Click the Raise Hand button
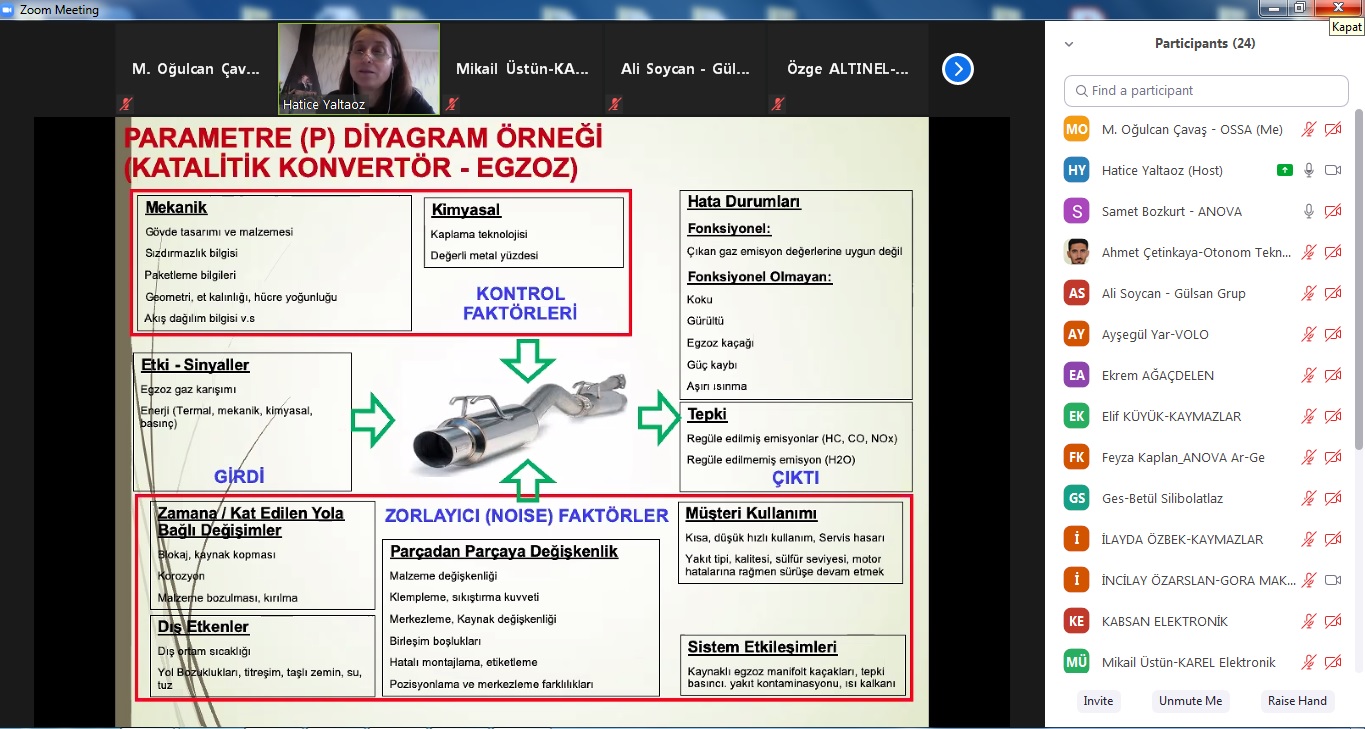The width and height of the screenshot is (1365, 729). [x=1297, y=701]
